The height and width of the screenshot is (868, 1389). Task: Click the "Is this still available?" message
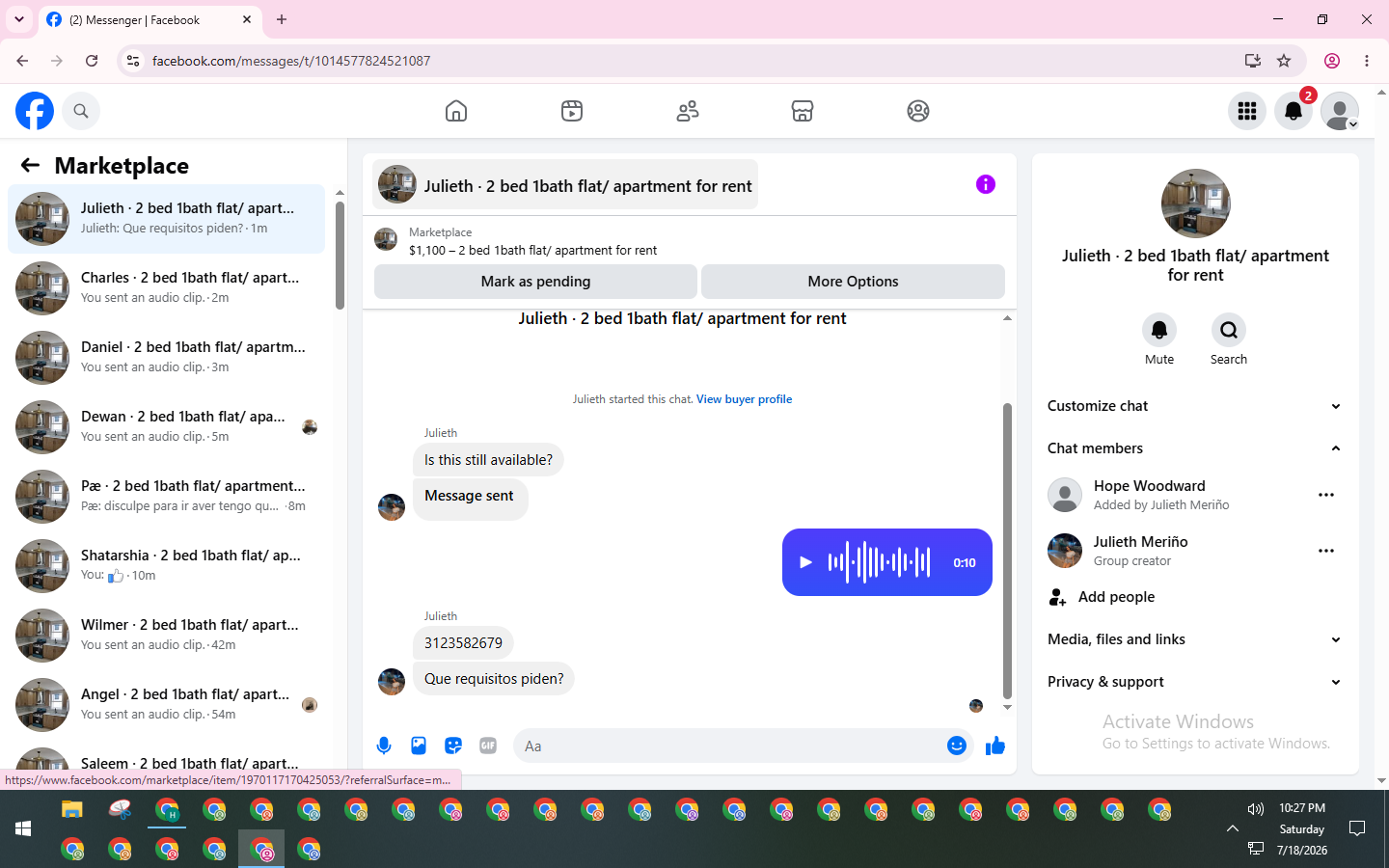488,460
